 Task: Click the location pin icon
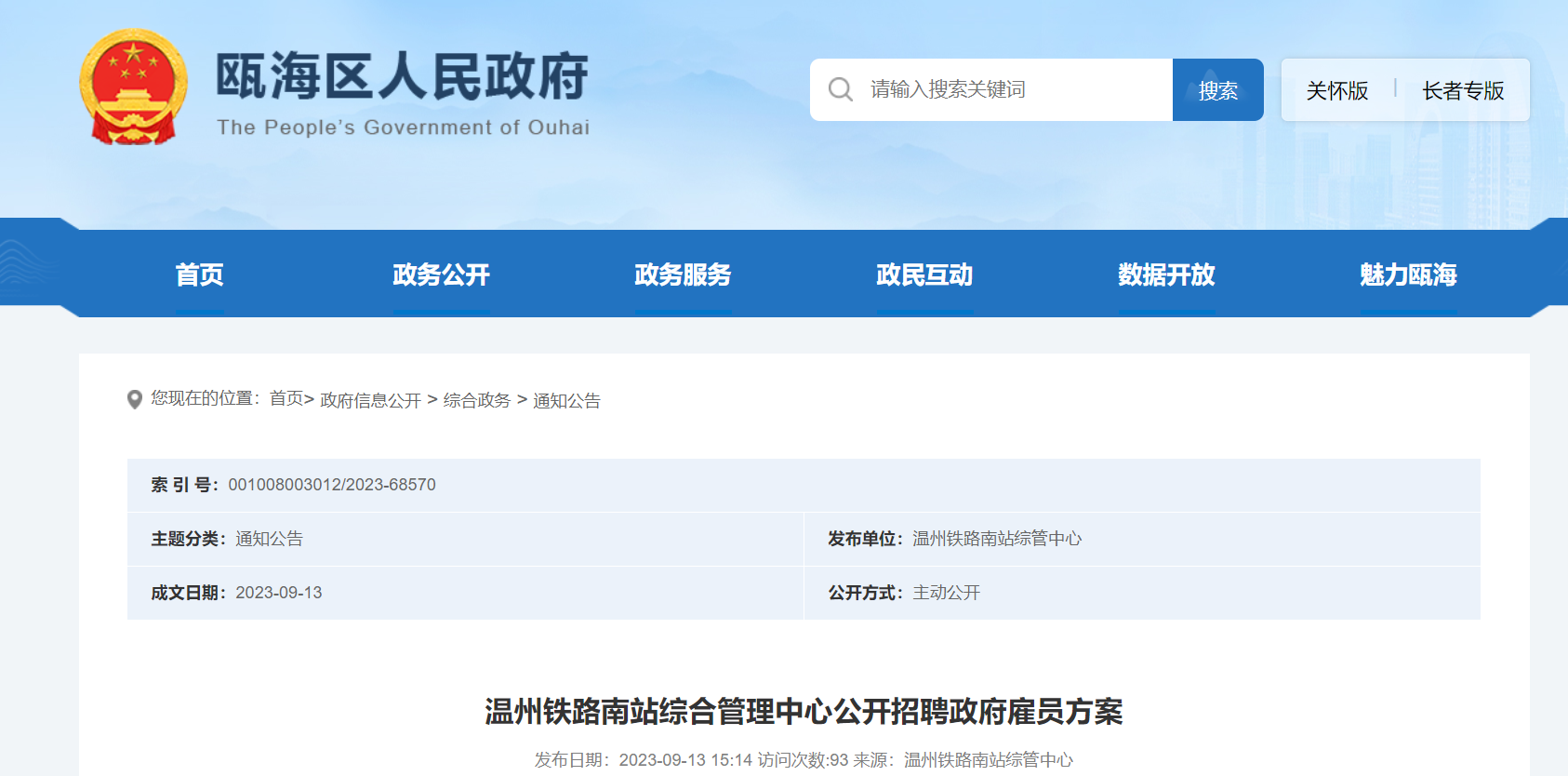click(x=135, y=400)
